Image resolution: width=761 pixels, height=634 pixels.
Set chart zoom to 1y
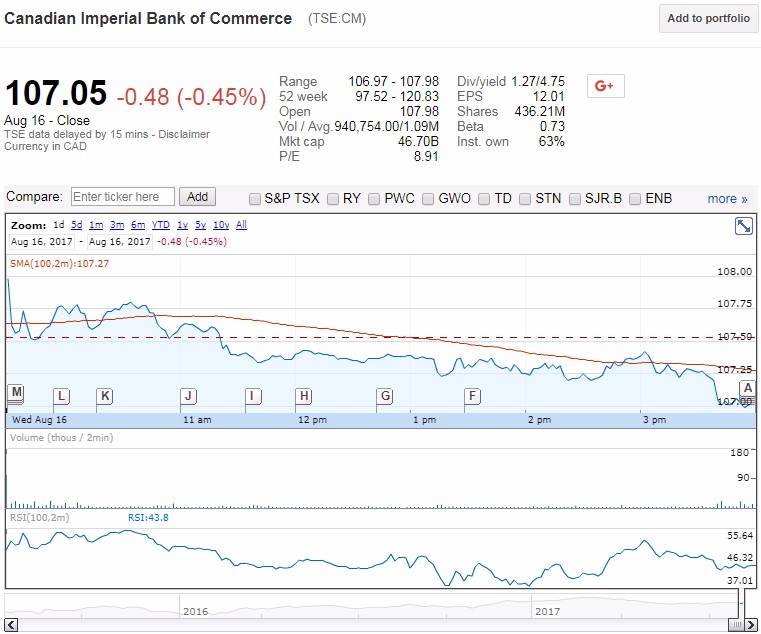(x=182, y=225)
